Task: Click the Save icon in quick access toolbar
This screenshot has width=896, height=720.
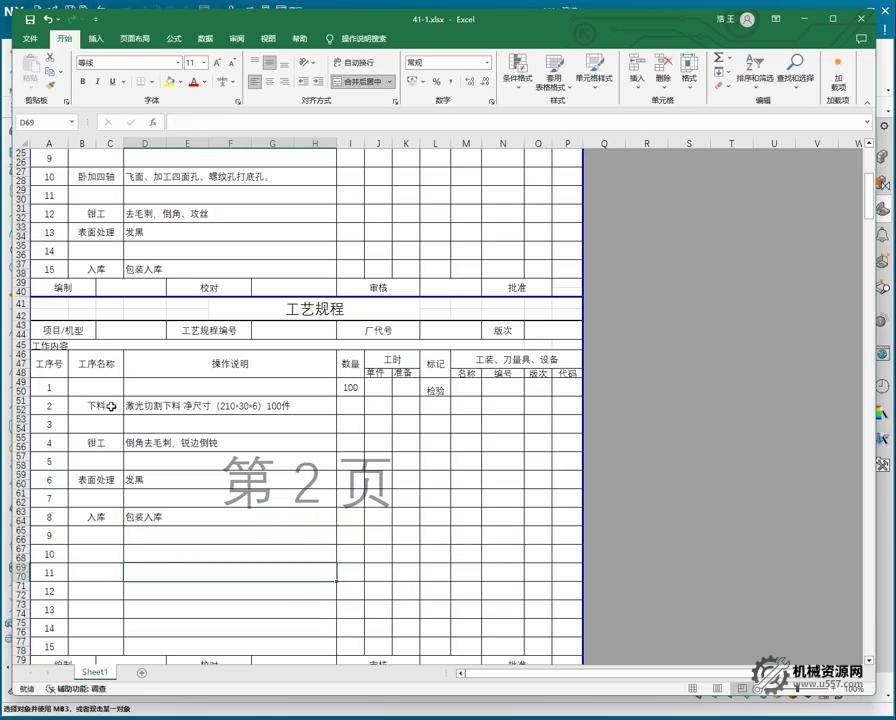Action: click(x=30, y=19)
